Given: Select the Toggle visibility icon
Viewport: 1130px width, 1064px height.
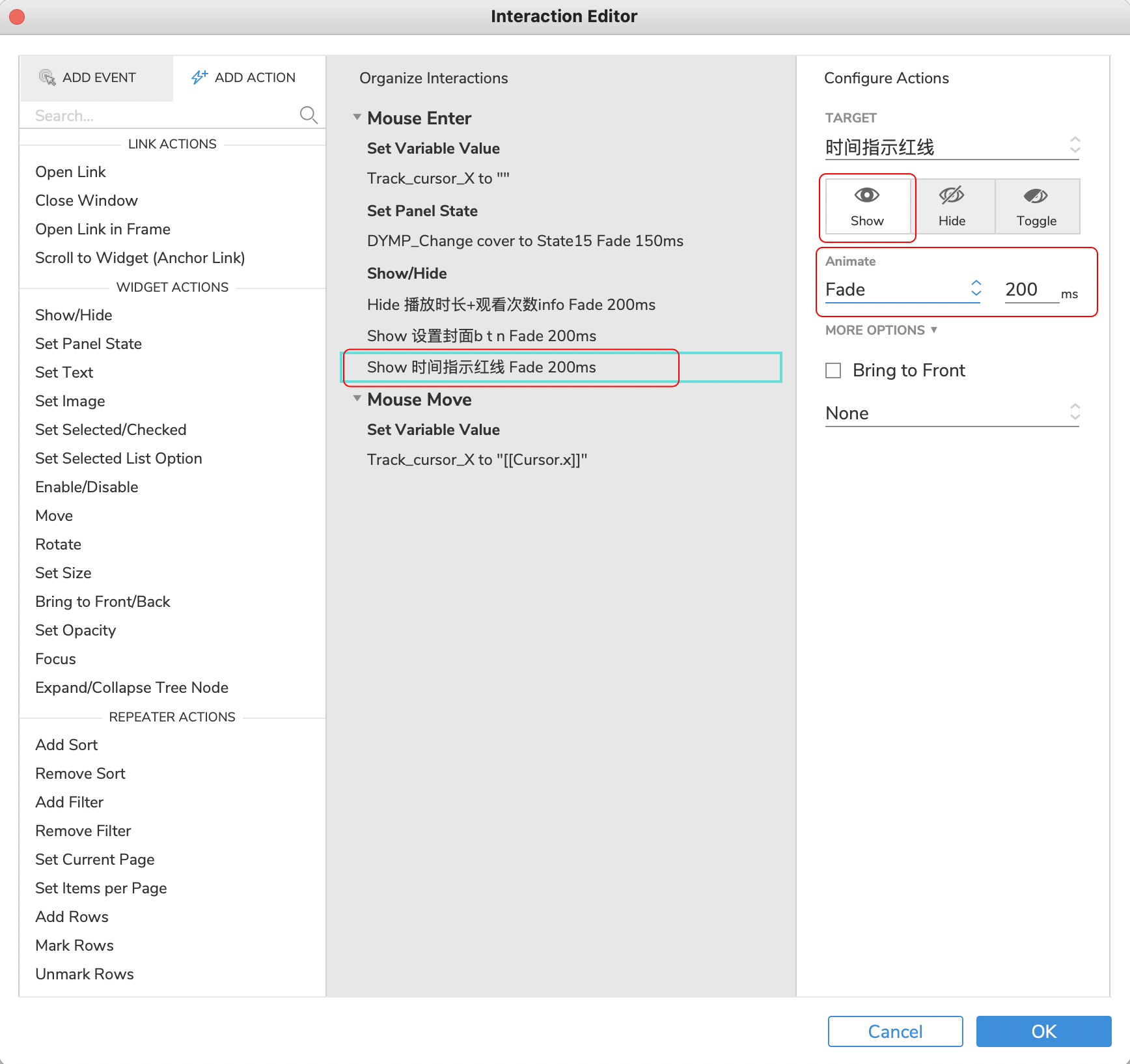Looking at the screenshot, I should click(1036, 195).
